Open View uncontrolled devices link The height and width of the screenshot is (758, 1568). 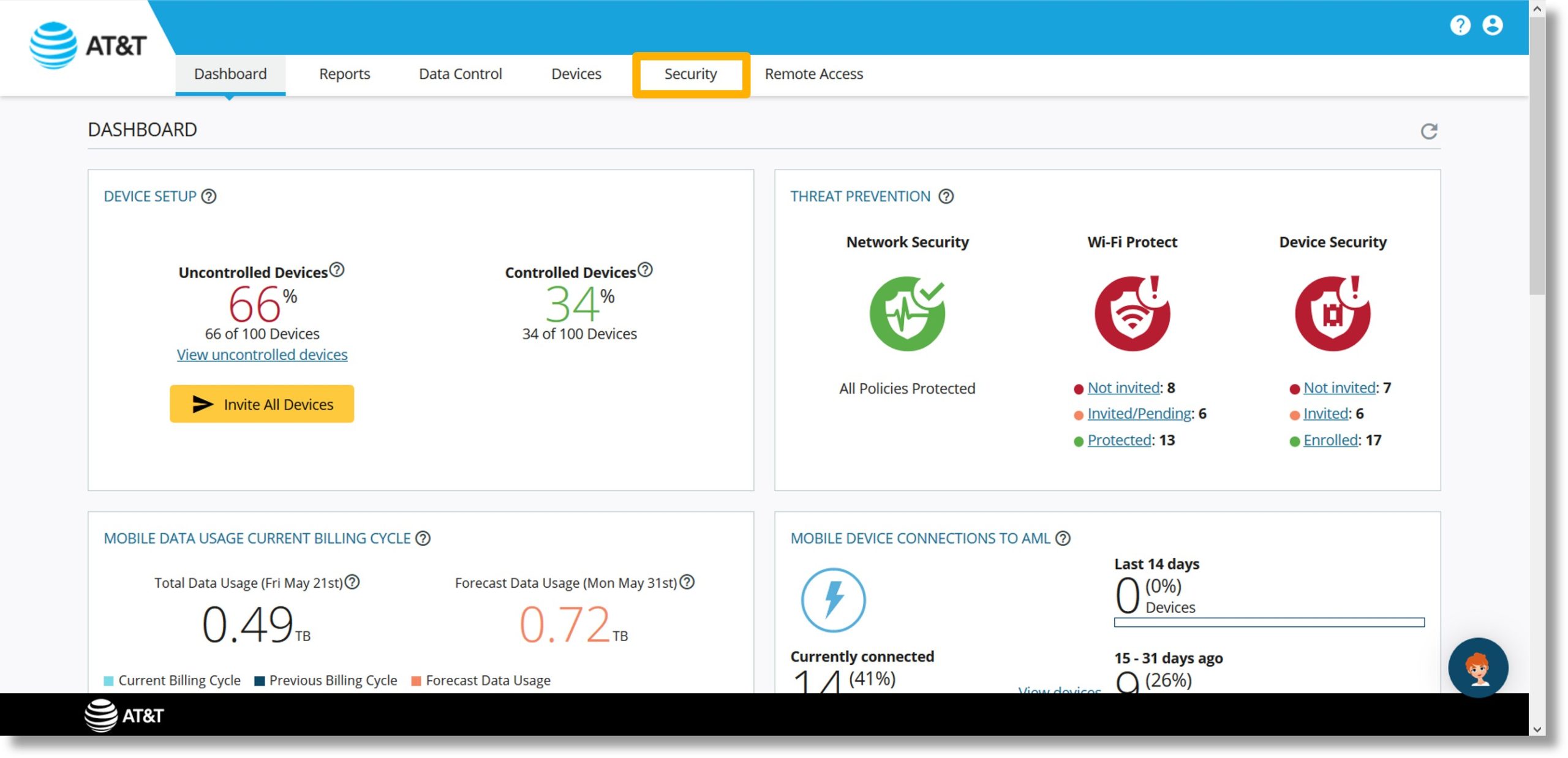coord(262,355)
